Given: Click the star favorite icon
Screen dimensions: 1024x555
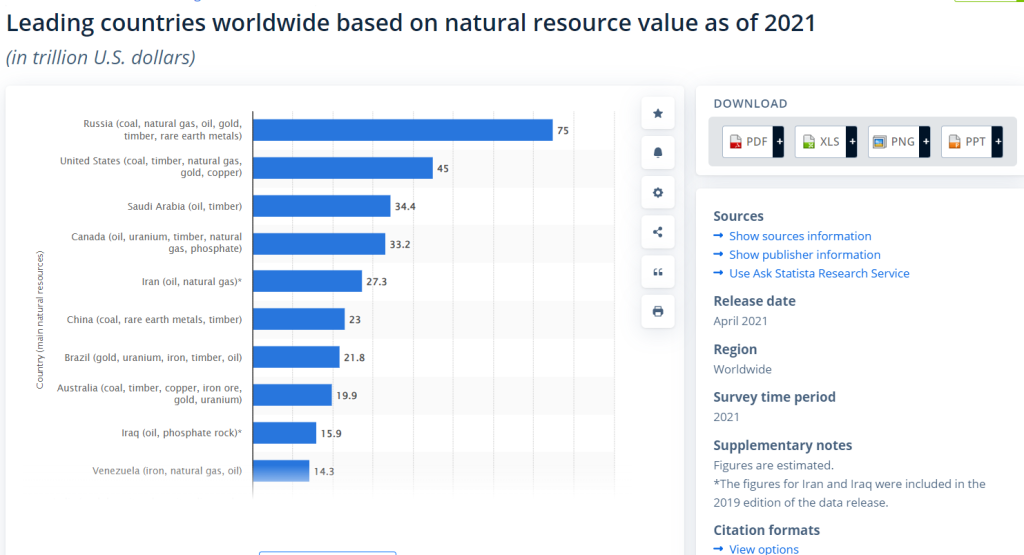Looking at the screenshot, I should pos(657,114).
